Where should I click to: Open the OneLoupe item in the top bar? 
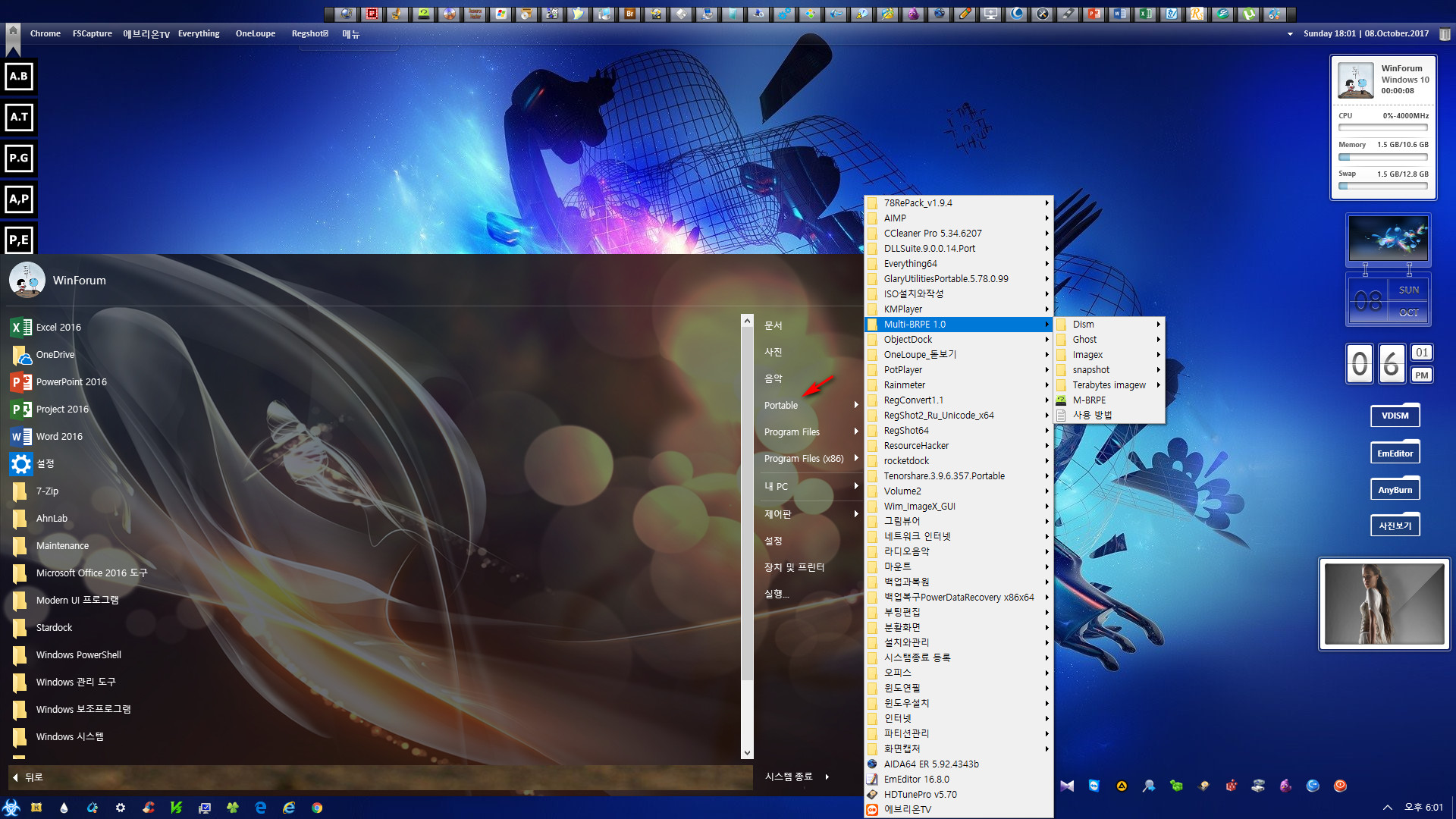[256, 34]
